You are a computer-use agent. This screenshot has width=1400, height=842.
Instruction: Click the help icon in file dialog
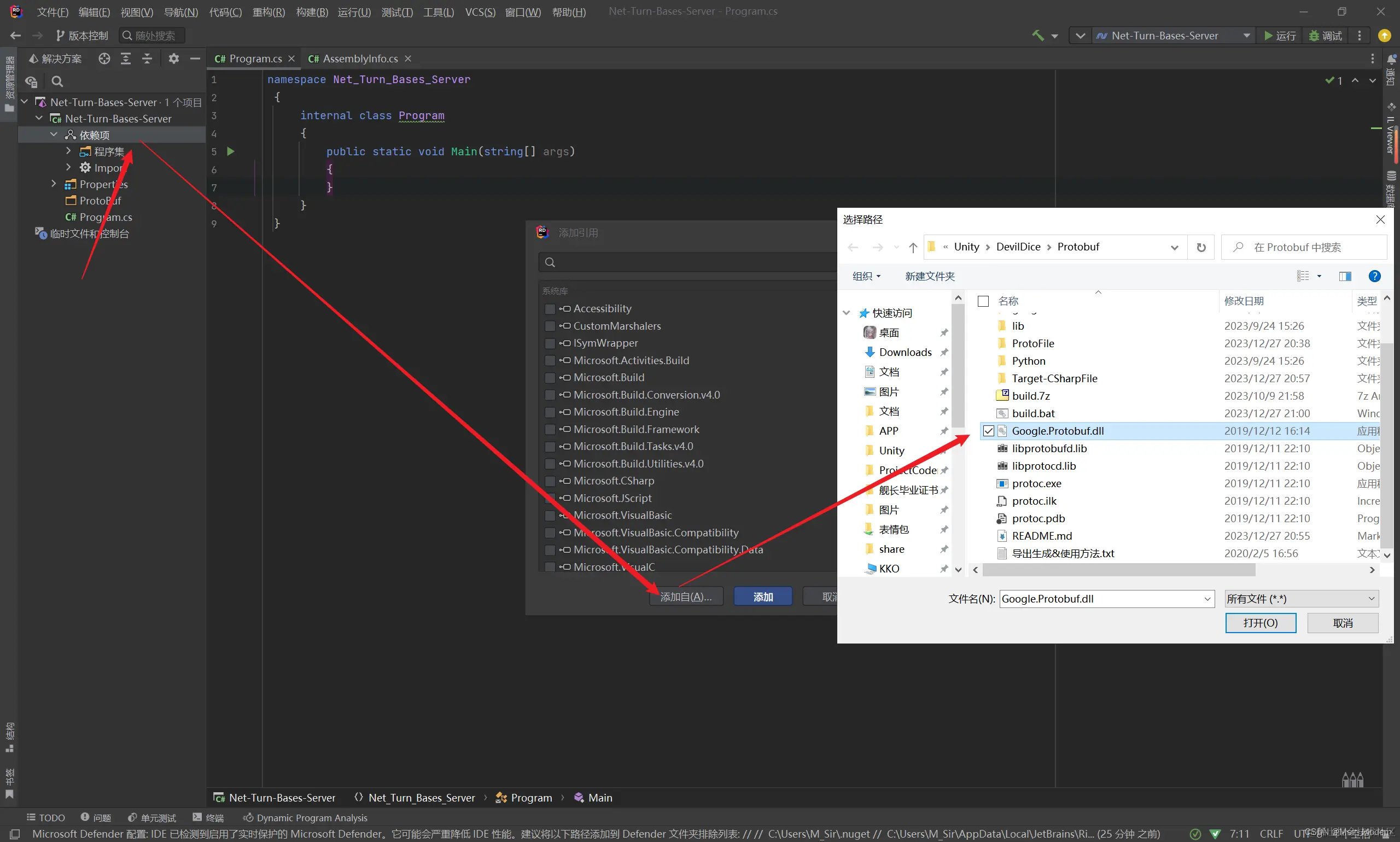pyautogui.click(x=1374, y=276)
